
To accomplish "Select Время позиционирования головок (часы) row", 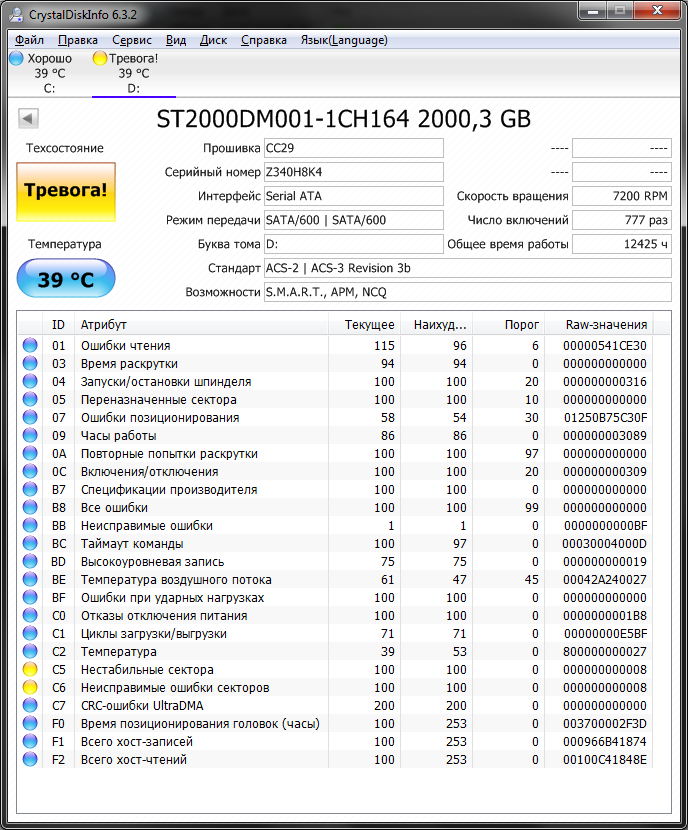I will click(x=336, y=723).
